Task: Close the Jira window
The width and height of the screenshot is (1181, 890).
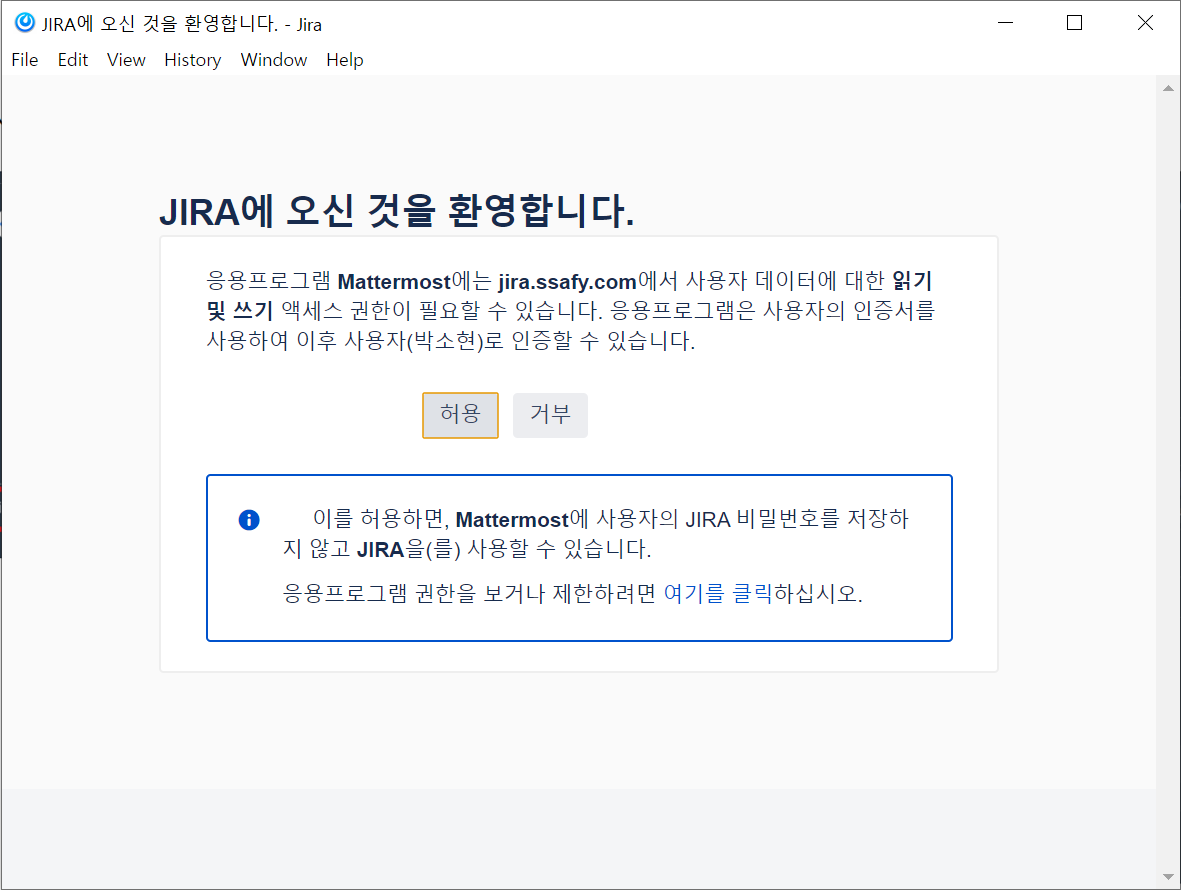Action: pyautogui.click(x=1145, y=23)
